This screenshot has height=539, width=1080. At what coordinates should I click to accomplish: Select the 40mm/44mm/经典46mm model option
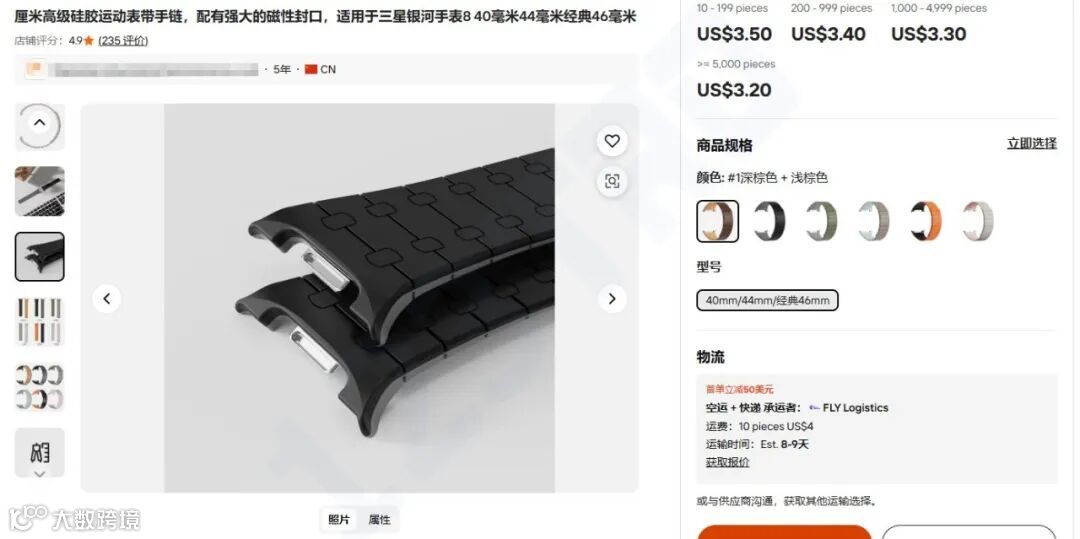point(767,300)
